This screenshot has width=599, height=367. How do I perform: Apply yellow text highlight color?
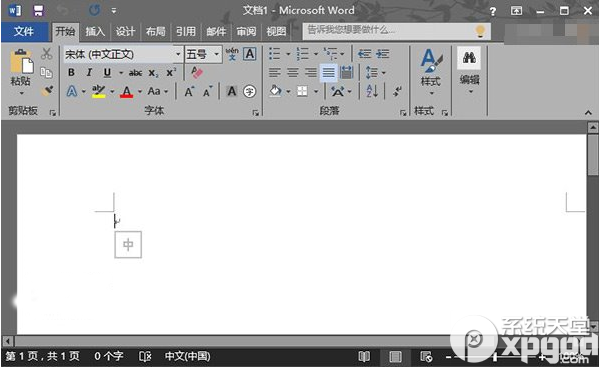[x=99, y=92]
